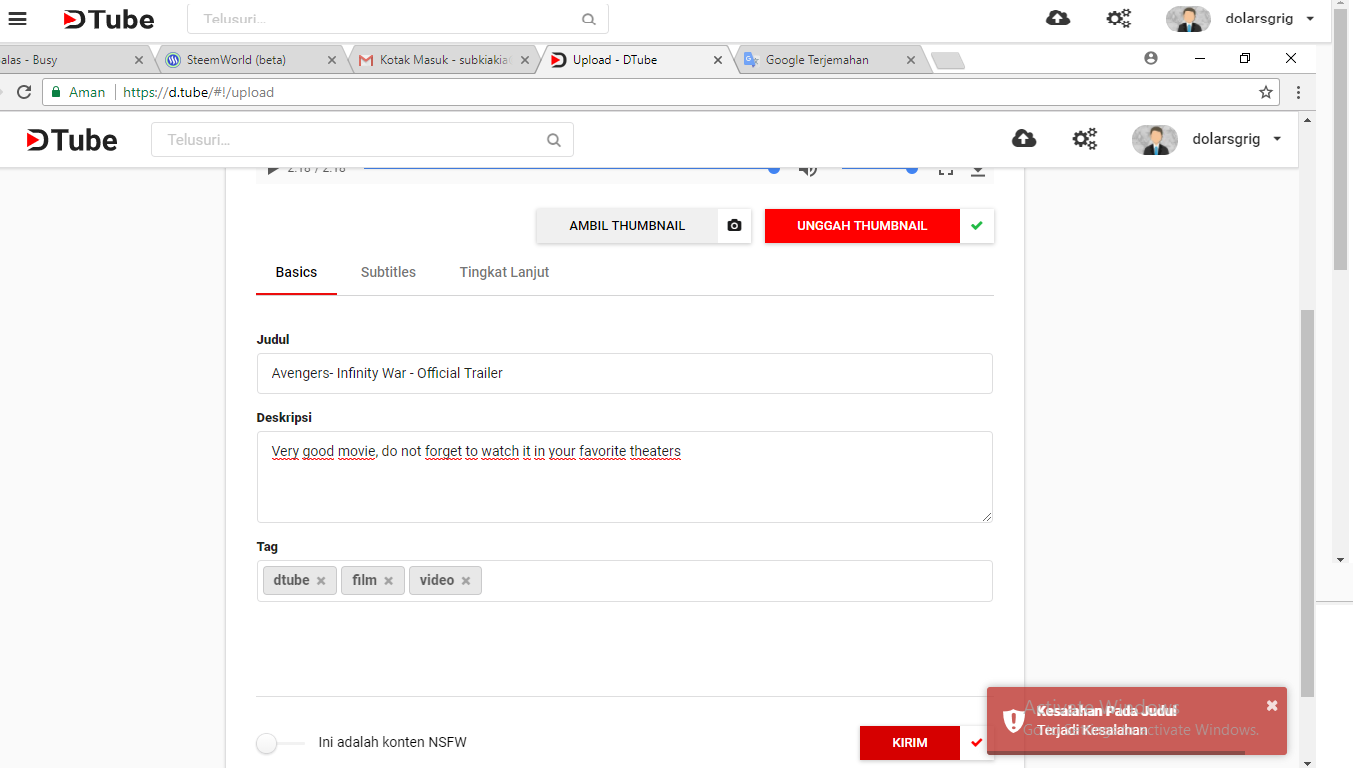The width and height of the screenshot is (1366, 768).
Task: Bookmark the page with the star icon
Action: pos(1266,92)
